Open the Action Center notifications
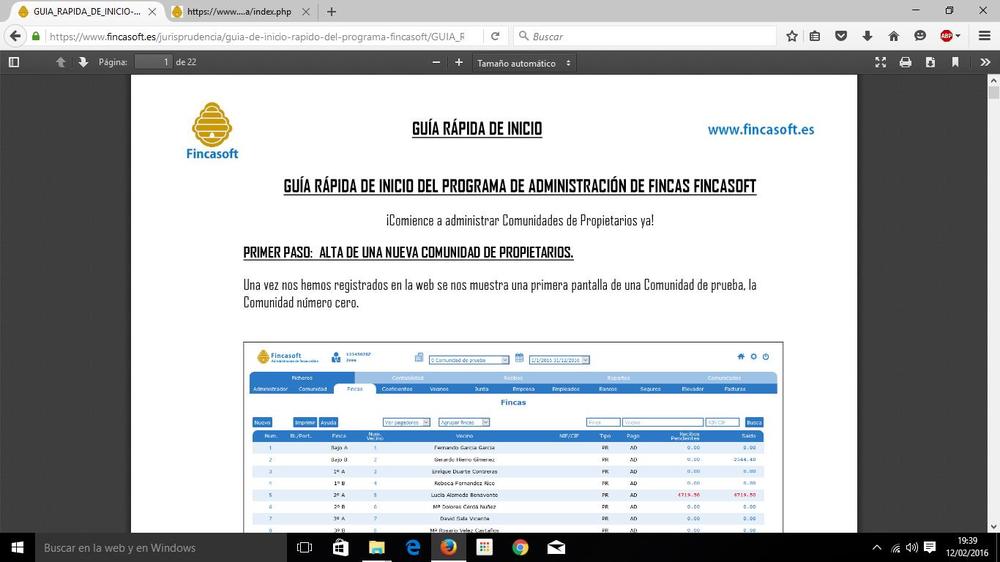This screenshot has width=1000, height=562. [x=930, y=547]
